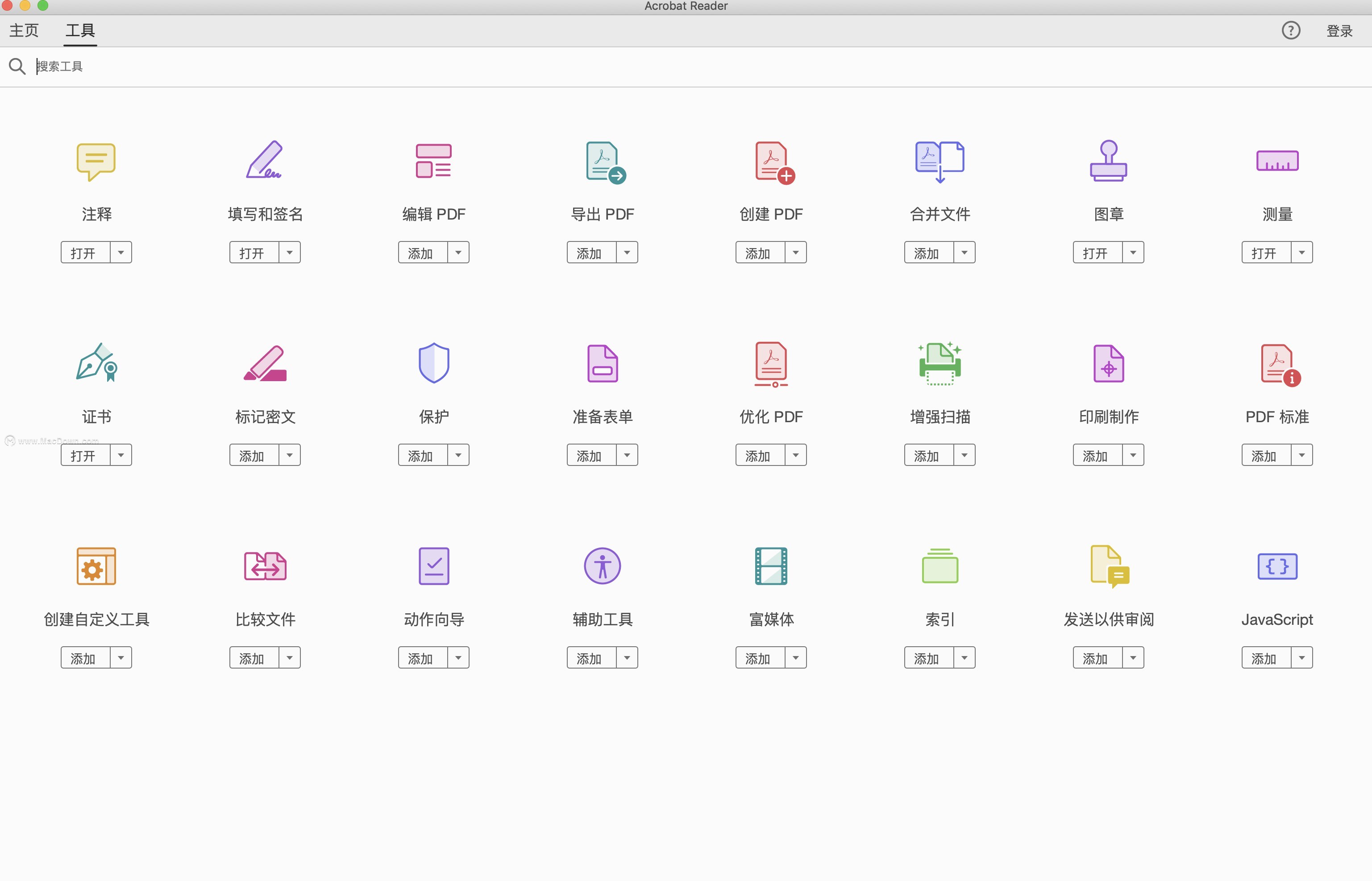Click the search magnifier icon
Viewport: 1372px width, 881px height.
(x=17, y=66)
